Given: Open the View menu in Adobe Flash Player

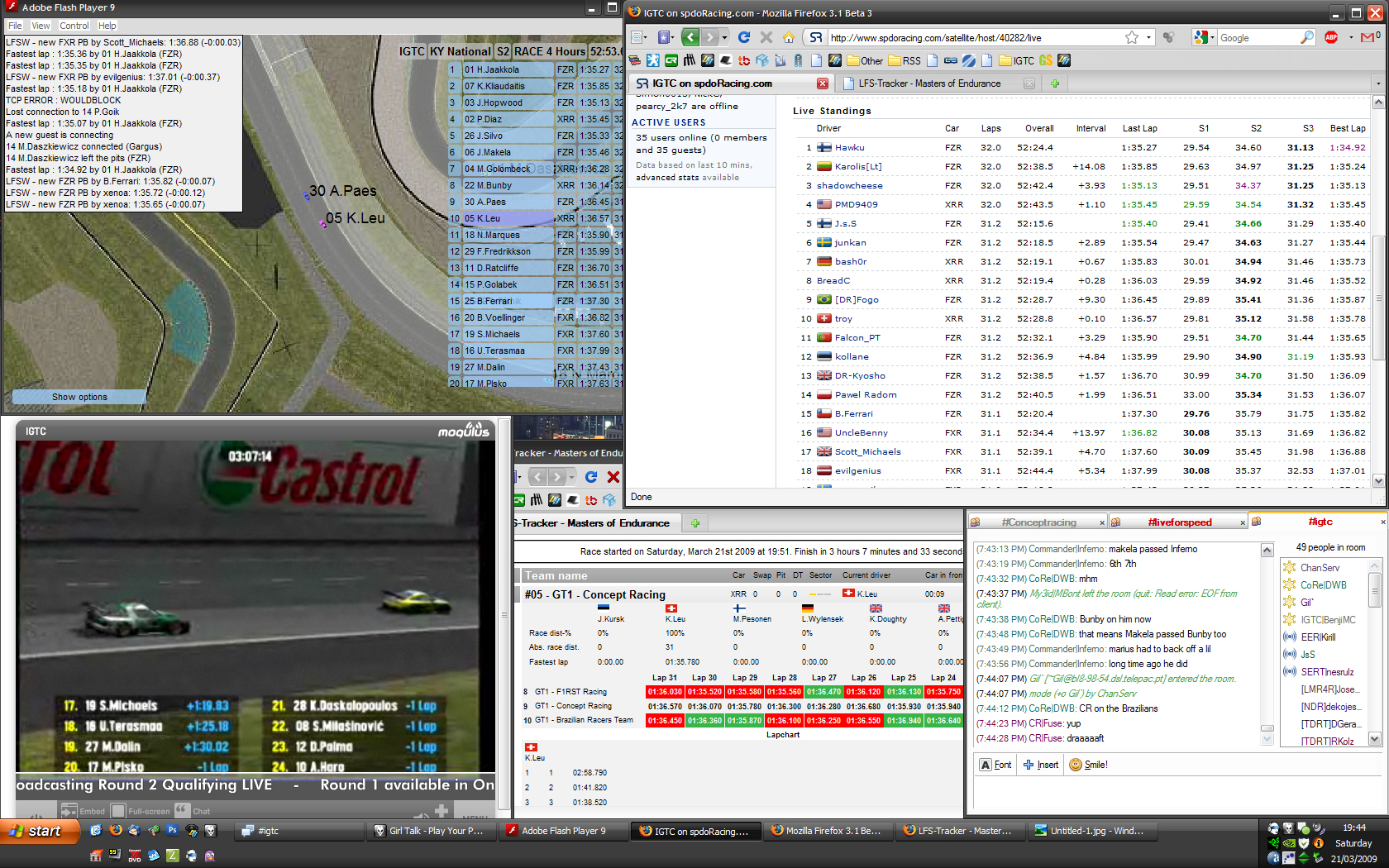Looking at the screenshot, I should click(x=41, y=26).
